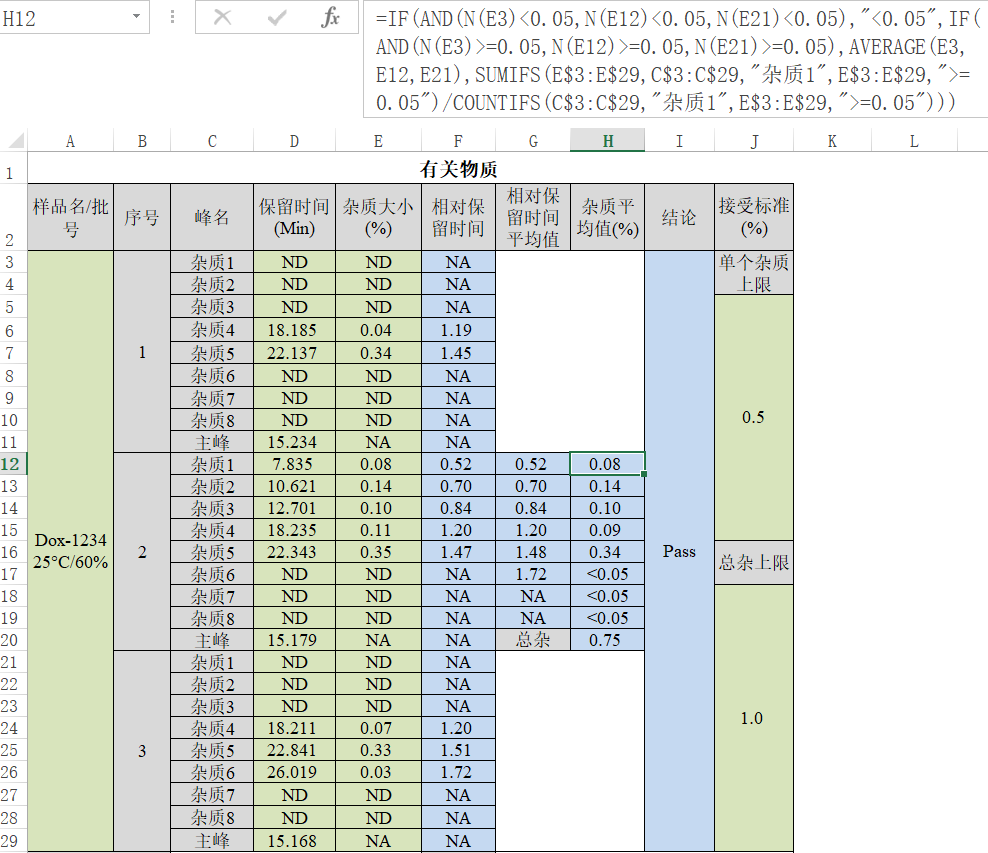Select the 总杂 label cell

point(533,640)
